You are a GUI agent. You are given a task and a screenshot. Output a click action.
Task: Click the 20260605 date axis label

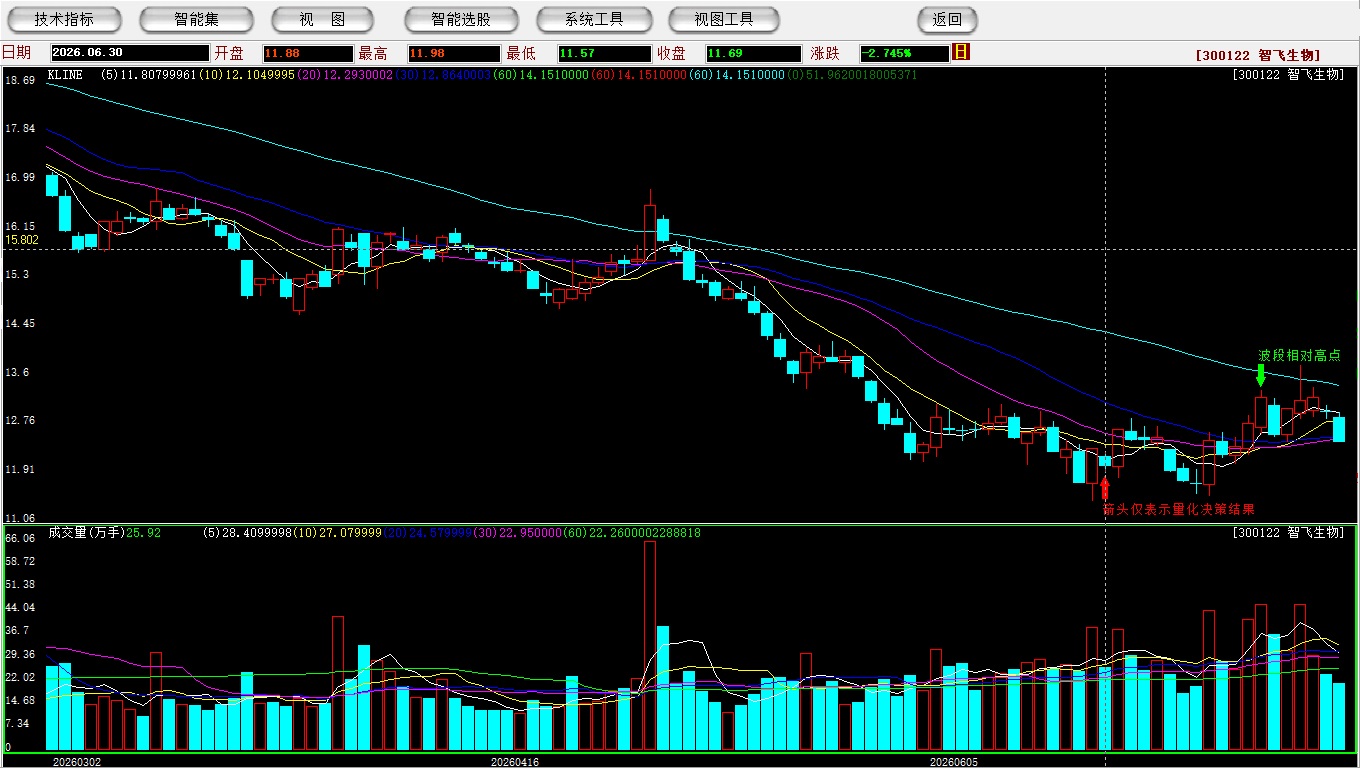coord(954,761)
